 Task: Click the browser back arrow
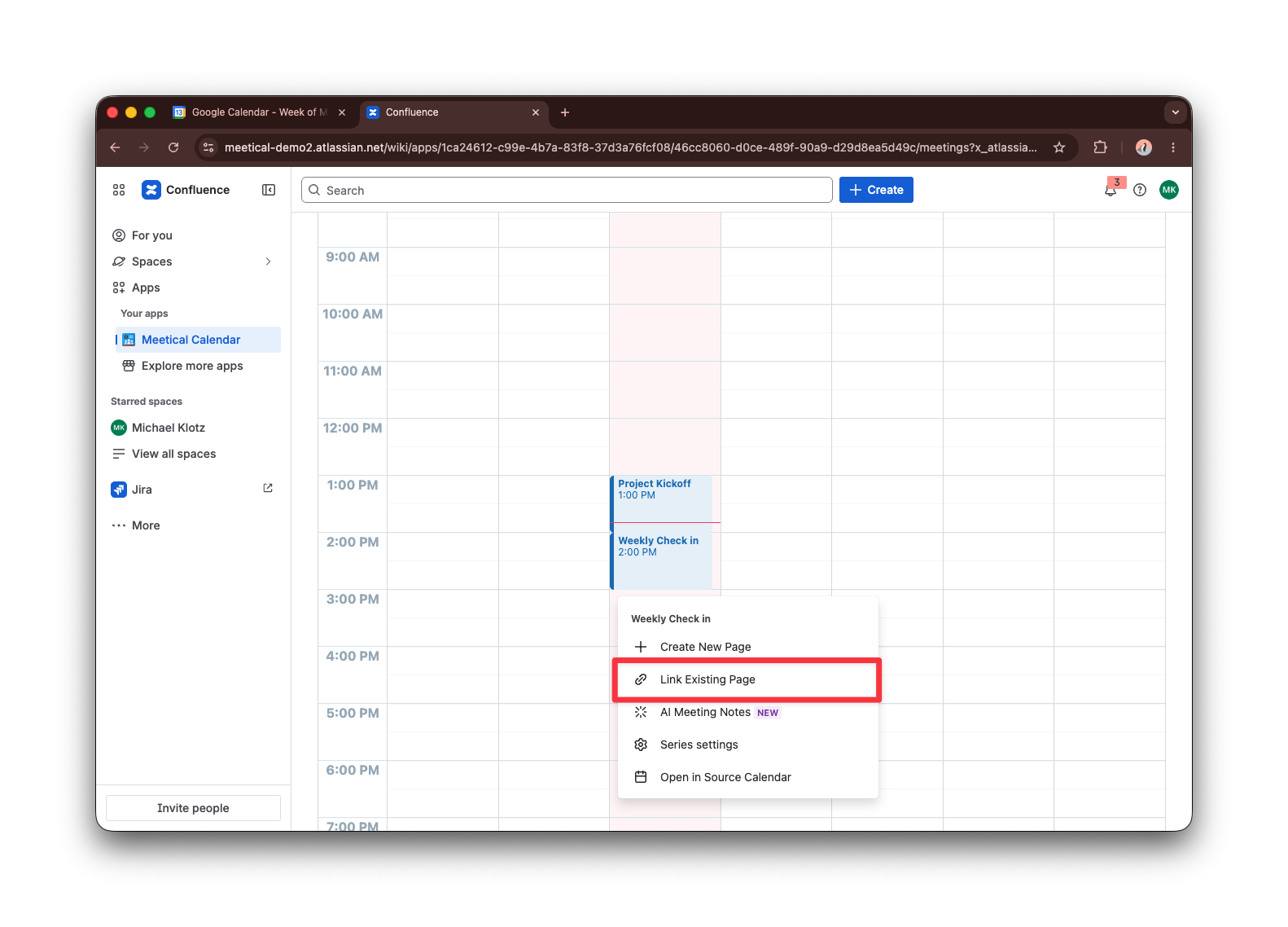click(115, 147)
